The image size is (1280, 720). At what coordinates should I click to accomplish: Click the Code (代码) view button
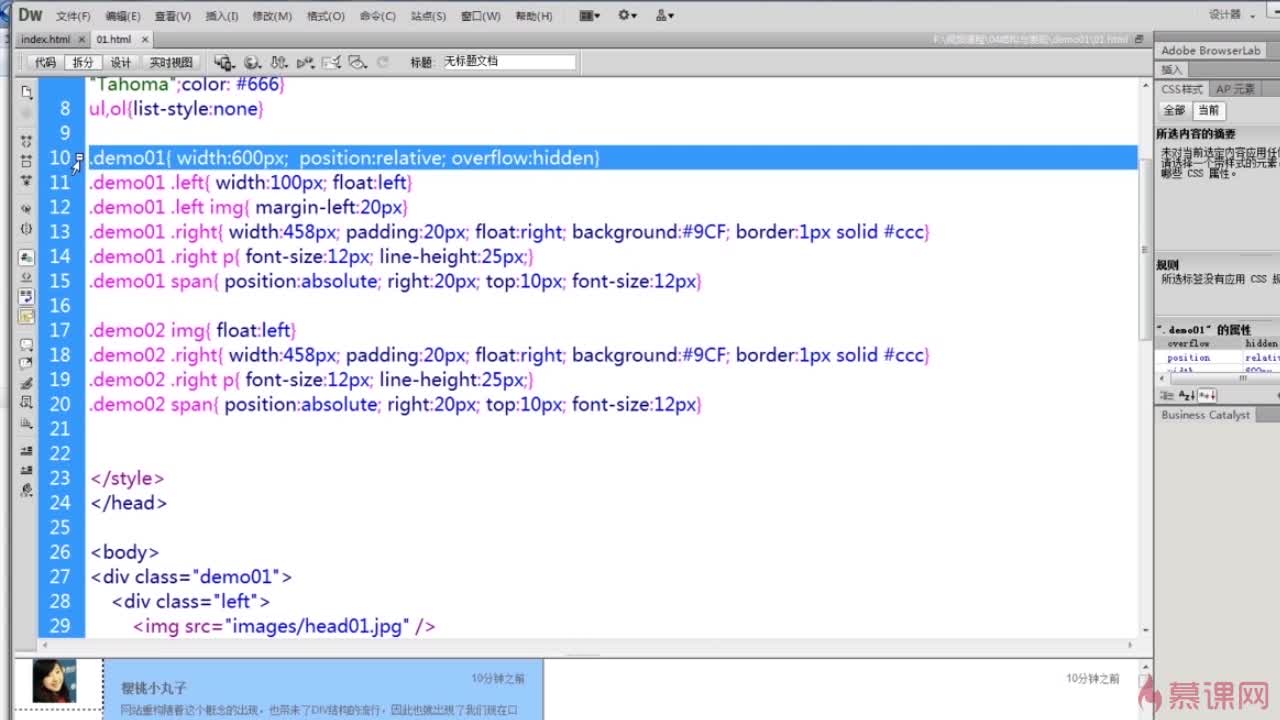point(45,62)
